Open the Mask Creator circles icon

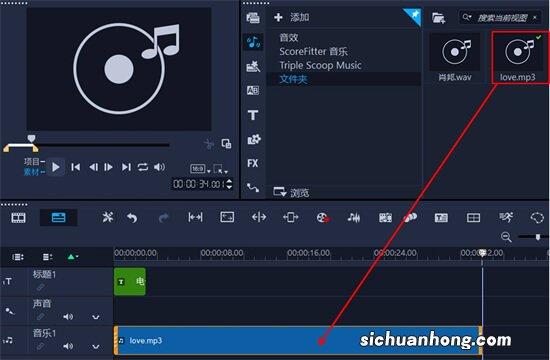[410, 218]
